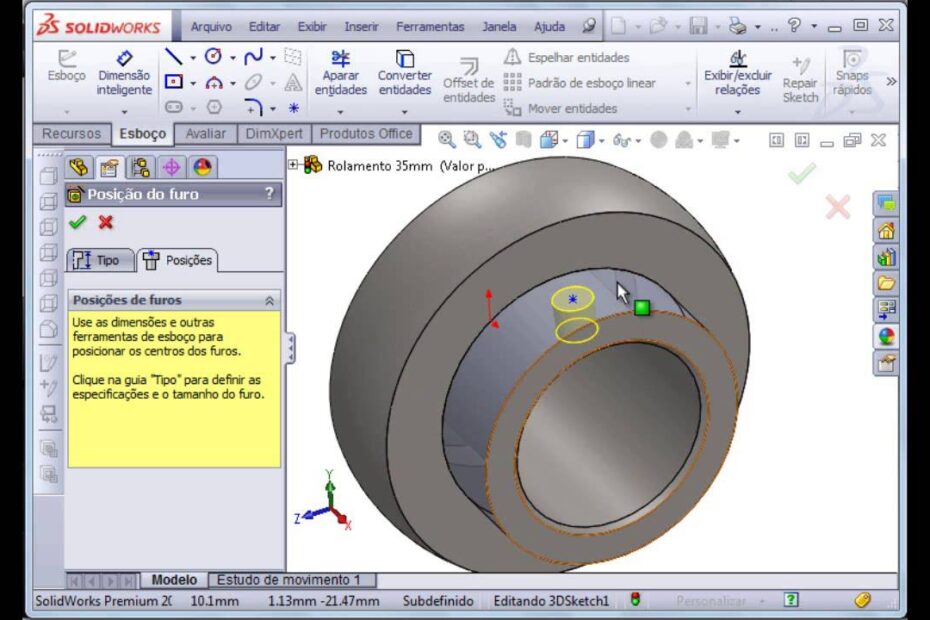This screenshot has width=930, height=620.
Task: Open the Ferramentas menu
Action: tap(430, 27)
